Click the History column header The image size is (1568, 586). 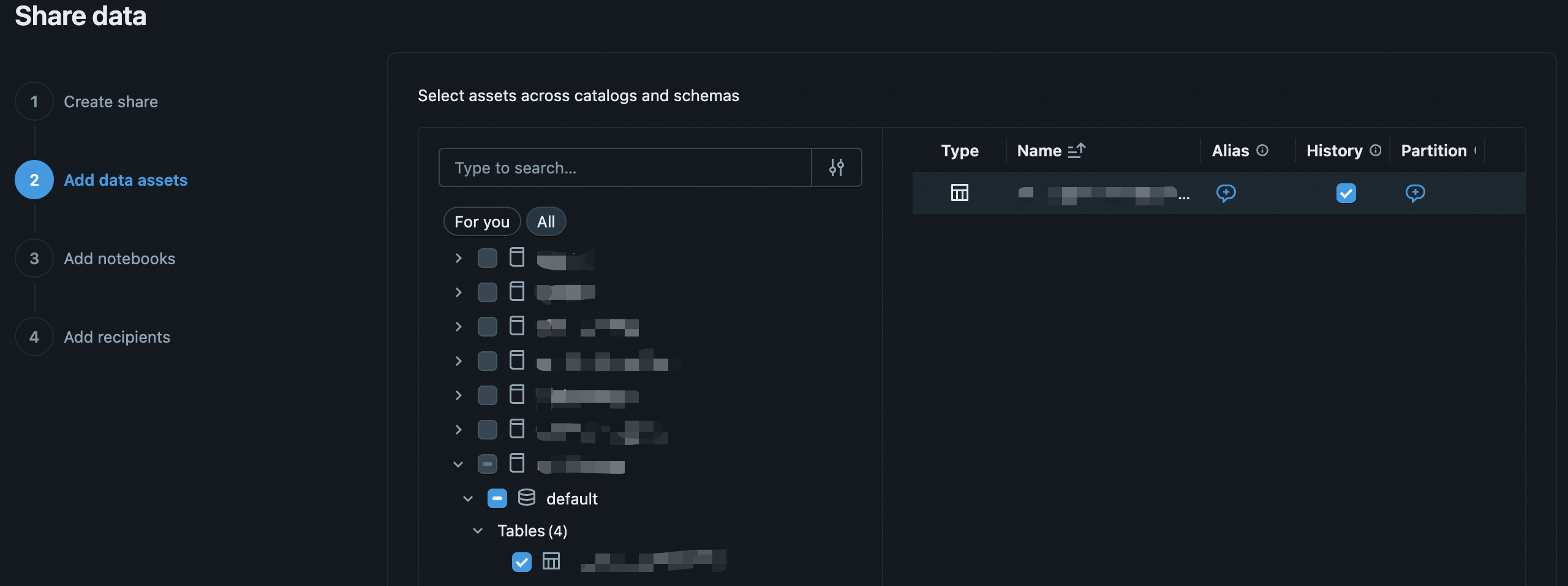tap(1335, 150)
